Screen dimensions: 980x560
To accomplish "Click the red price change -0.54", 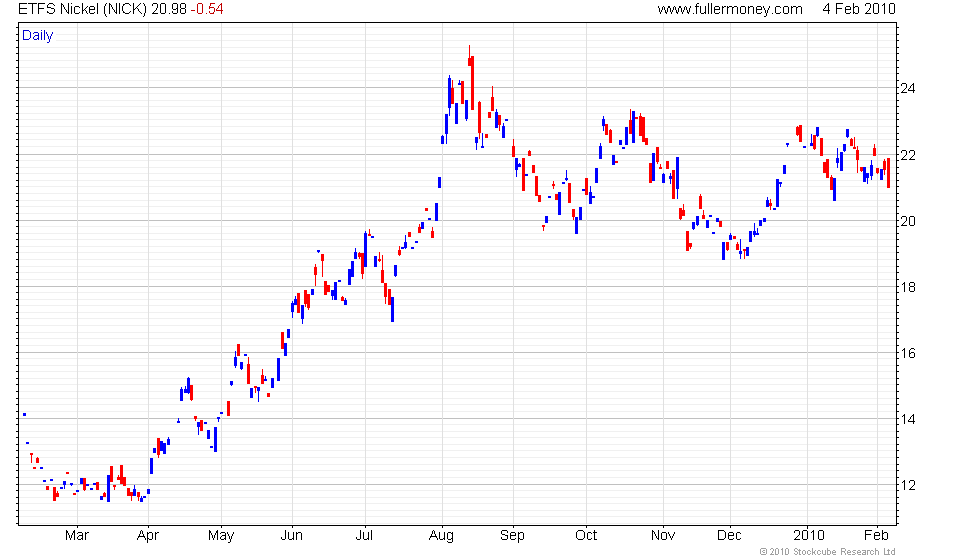I will coord(207,9).
